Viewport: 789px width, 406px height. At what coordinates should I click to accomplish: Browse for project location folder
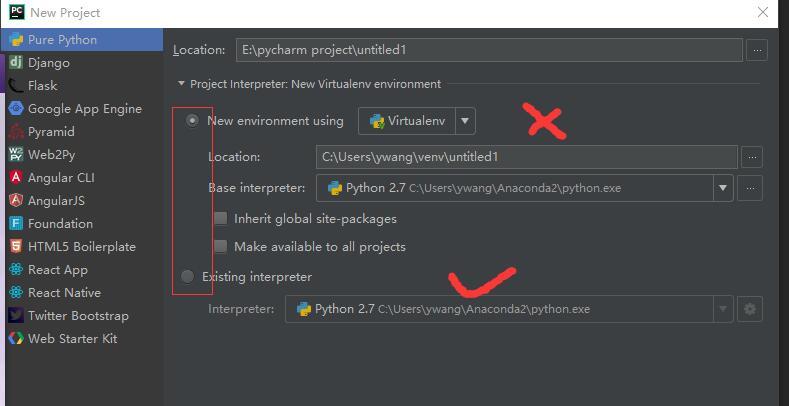[757, 50]
